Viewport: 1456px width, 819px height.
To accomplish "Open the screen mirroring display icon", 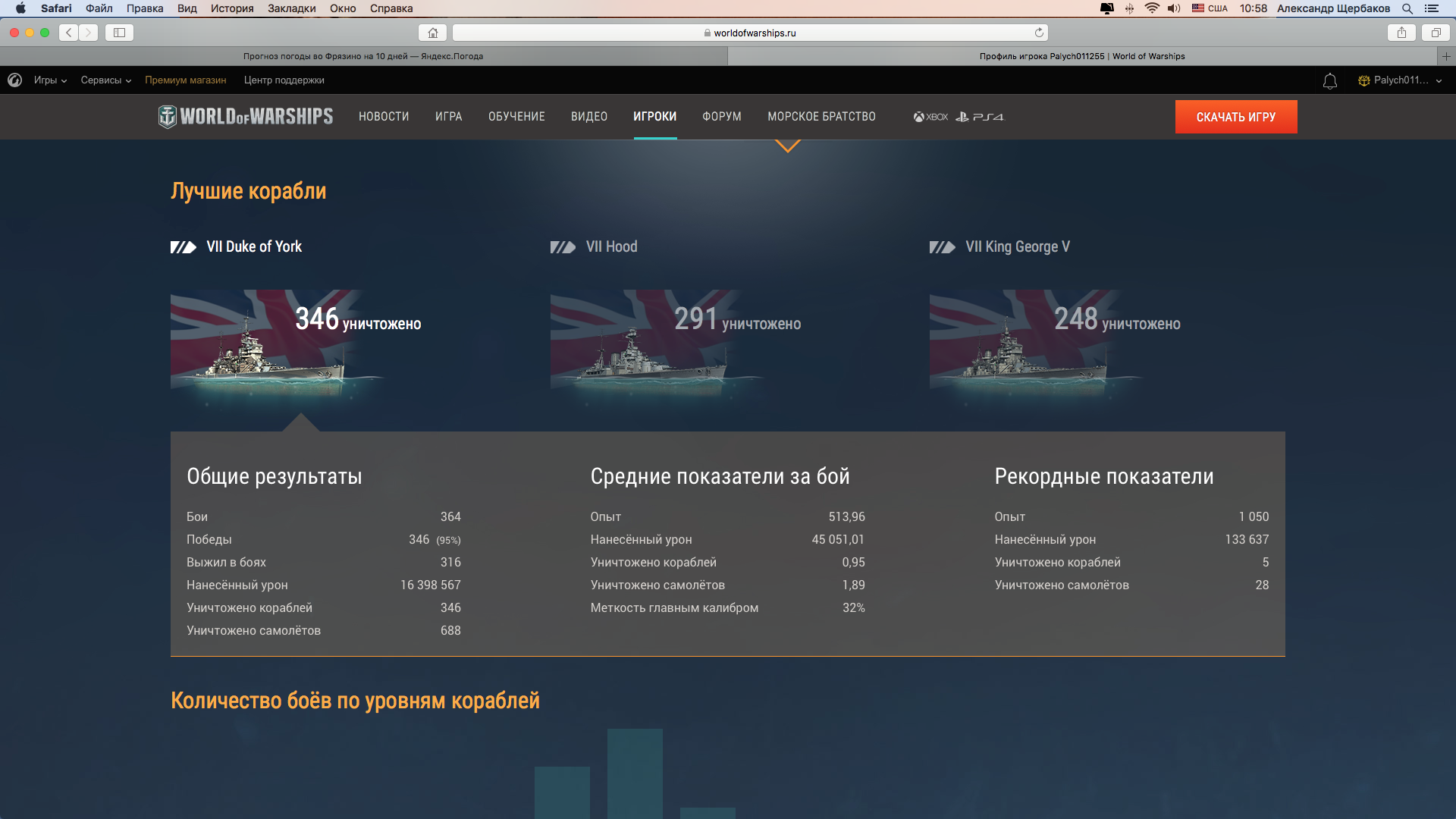I will coord(1107,8).
